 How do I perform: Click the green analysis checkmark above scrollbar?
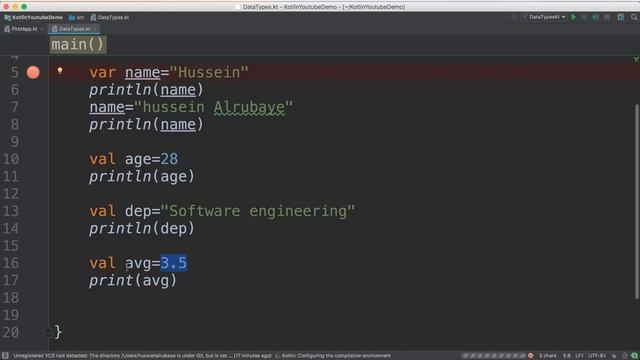[636, 60]
